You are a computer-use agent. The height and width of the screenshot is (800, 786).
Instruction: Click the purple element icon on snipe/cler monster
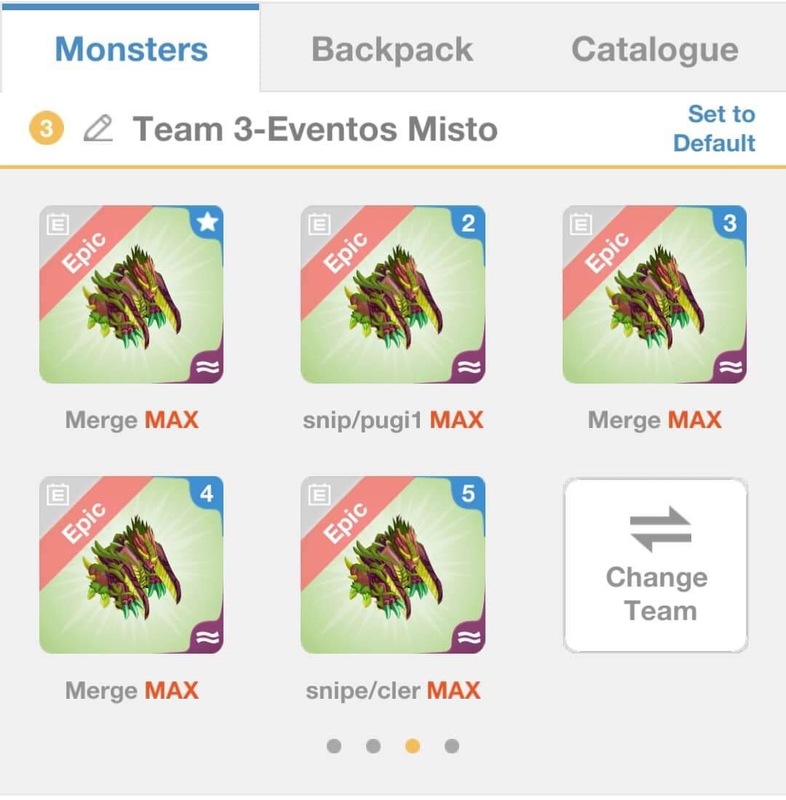click(468, 637)
